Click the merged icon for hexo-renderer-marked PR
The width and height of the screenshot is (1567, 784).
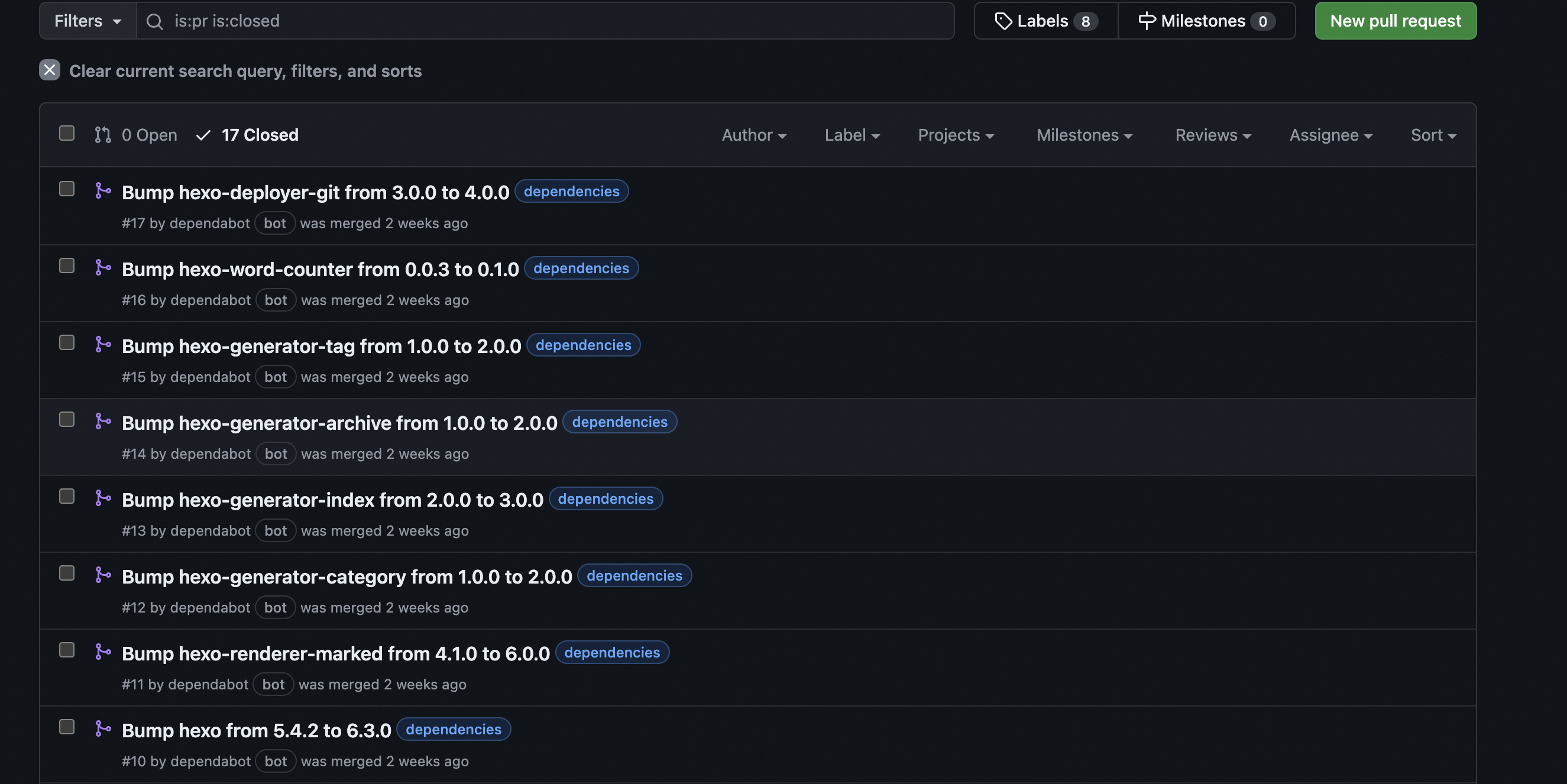tap(103, 652)
